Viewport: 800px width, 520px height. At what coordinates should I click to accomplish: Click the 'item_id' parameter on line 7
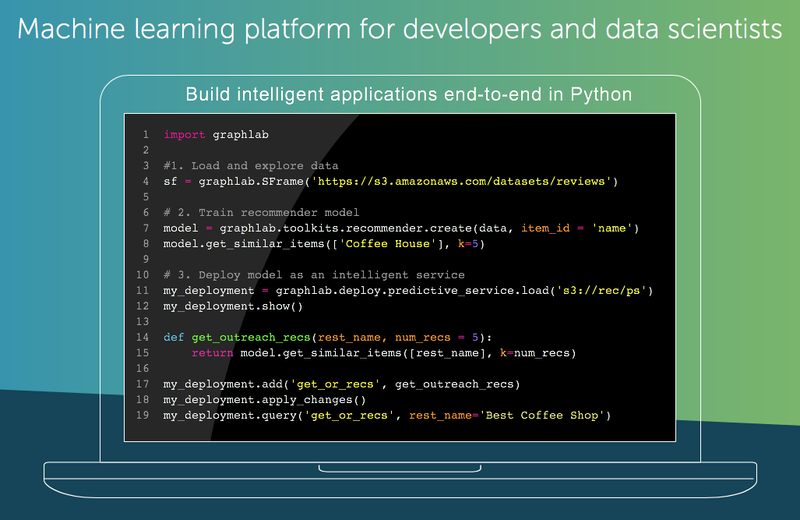[x=545, y=229]
